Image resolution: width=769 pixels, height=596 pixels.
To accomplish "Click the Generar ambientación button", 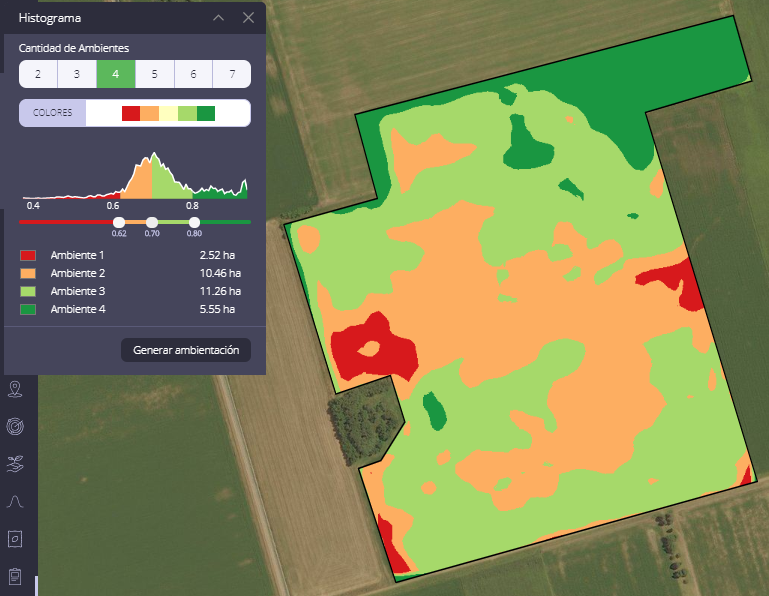I will [x=186, y=350].
